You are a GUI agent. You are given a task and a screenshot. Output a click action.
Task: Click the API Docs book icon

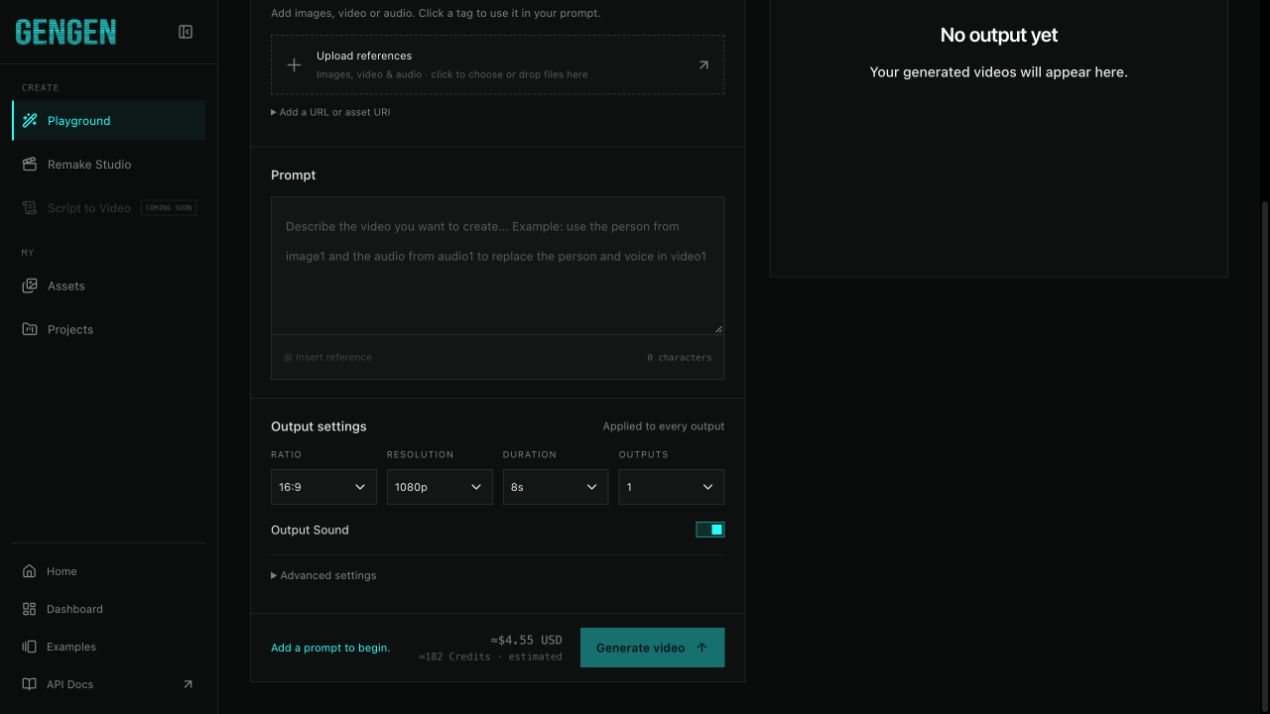29,685
